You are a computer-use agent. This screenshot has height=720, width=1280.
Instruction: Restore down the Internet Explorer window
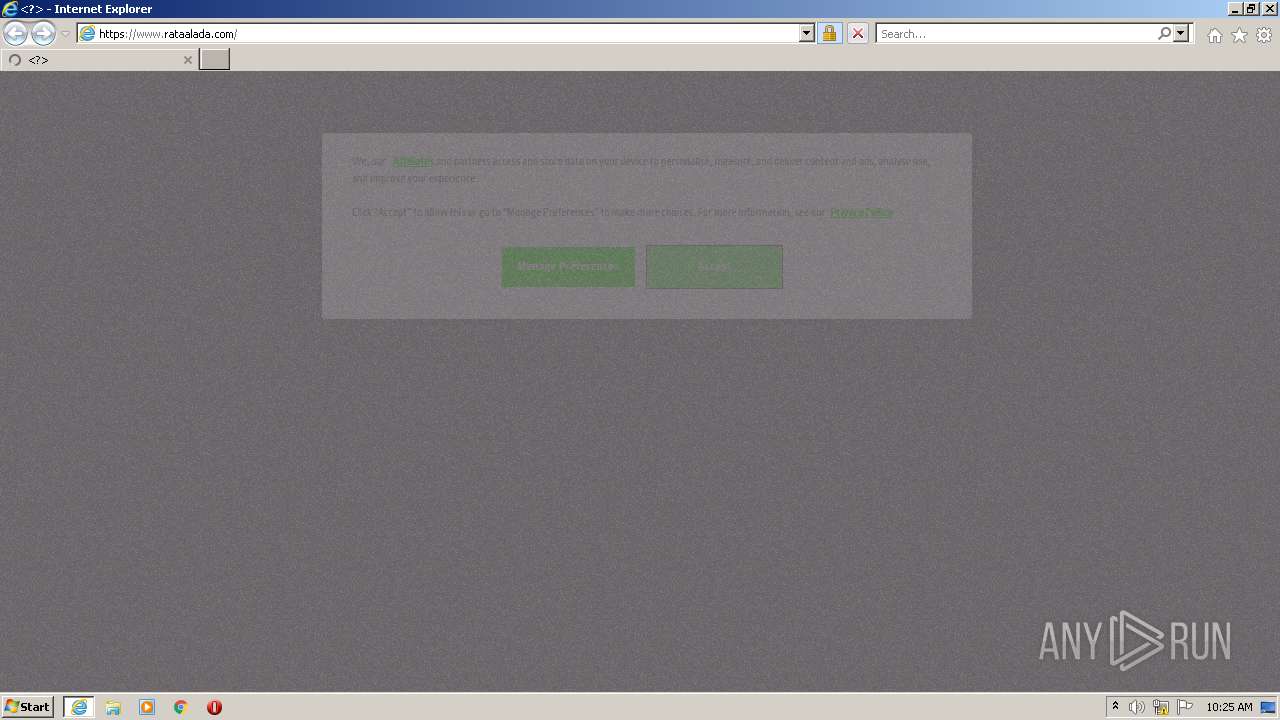coord(1250,9)
